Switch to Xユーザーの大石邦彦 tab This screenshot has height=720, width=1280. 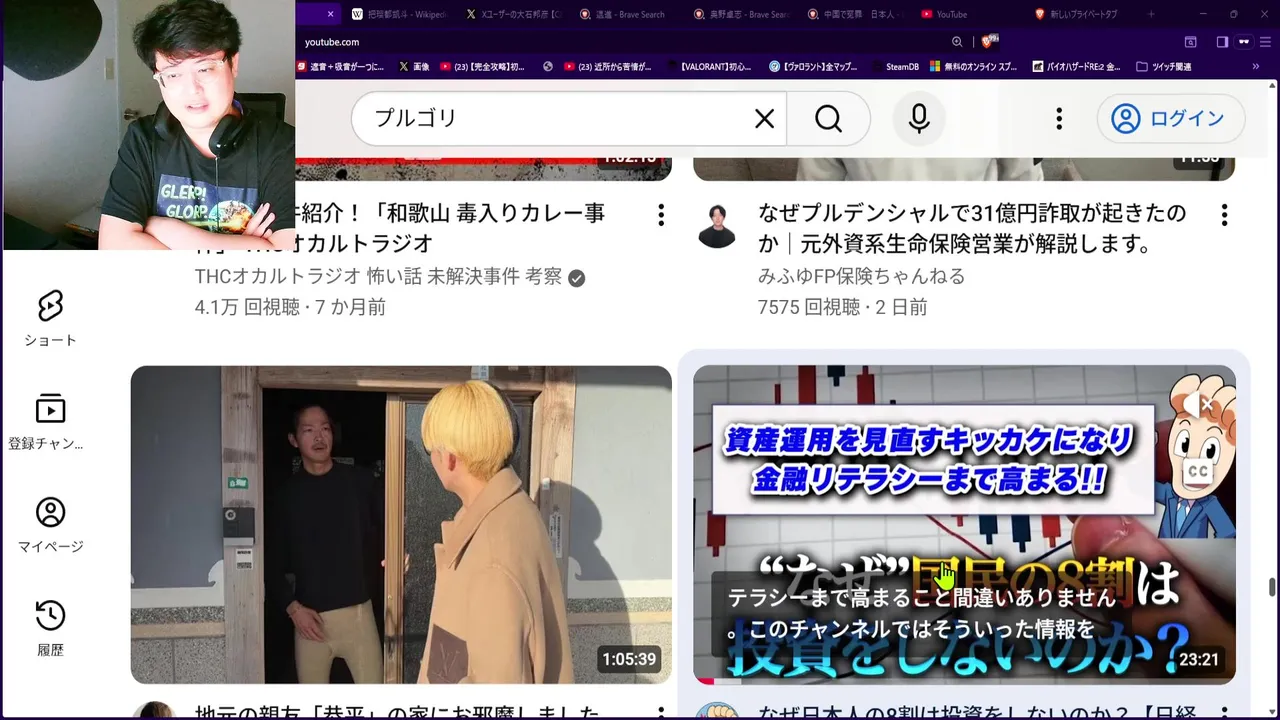tap(515, 14)
